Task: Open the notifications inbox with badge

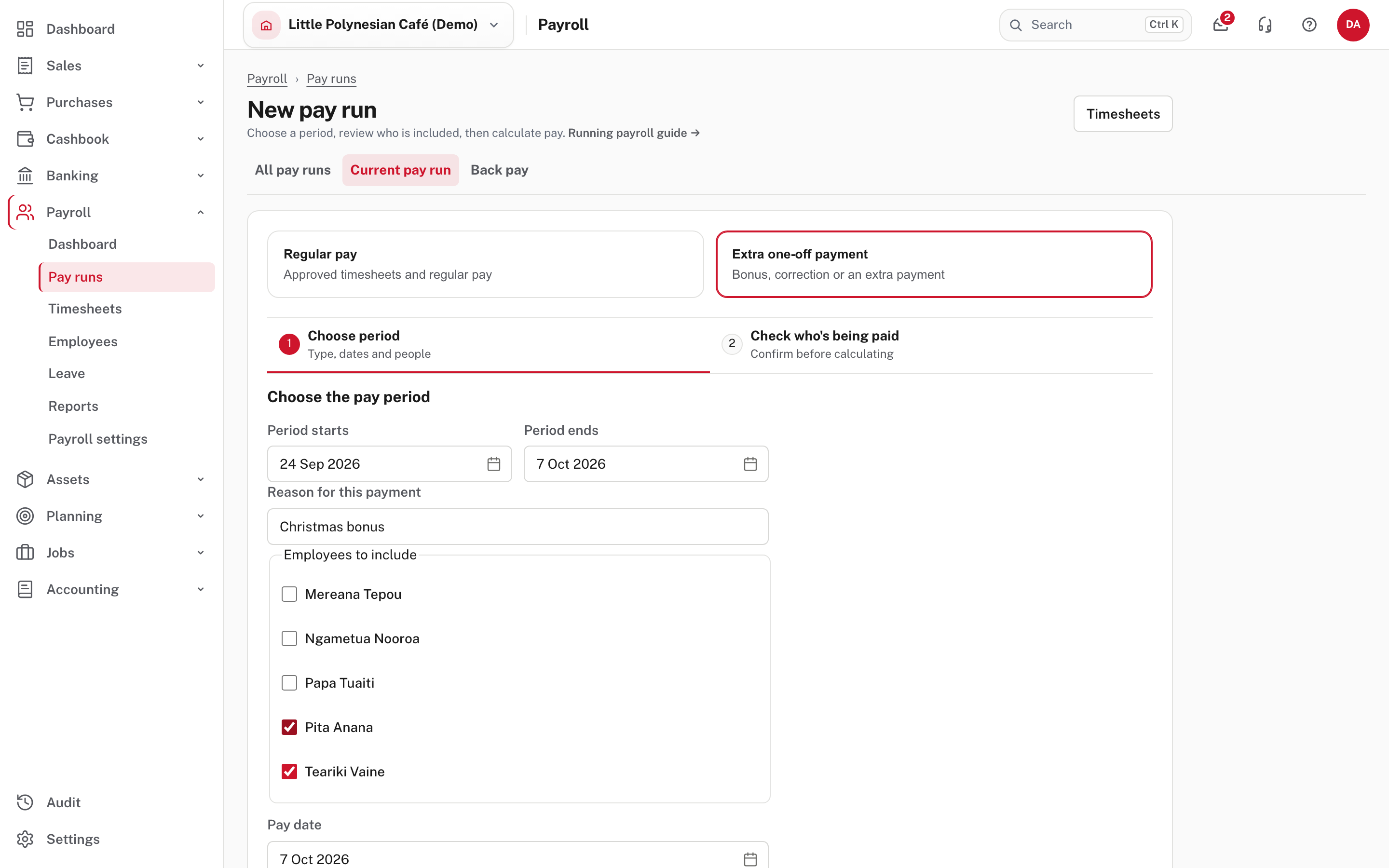Action: tap(1221, 25)
